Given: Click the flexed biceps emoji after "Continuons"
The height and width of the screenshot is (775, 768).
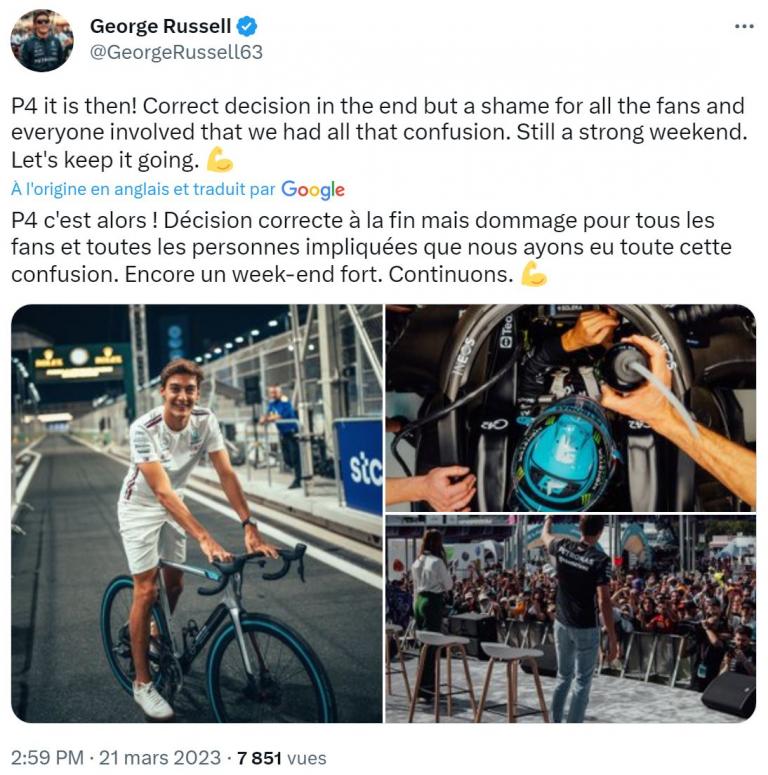Looking at the screenshot, I should click(534, 274).
